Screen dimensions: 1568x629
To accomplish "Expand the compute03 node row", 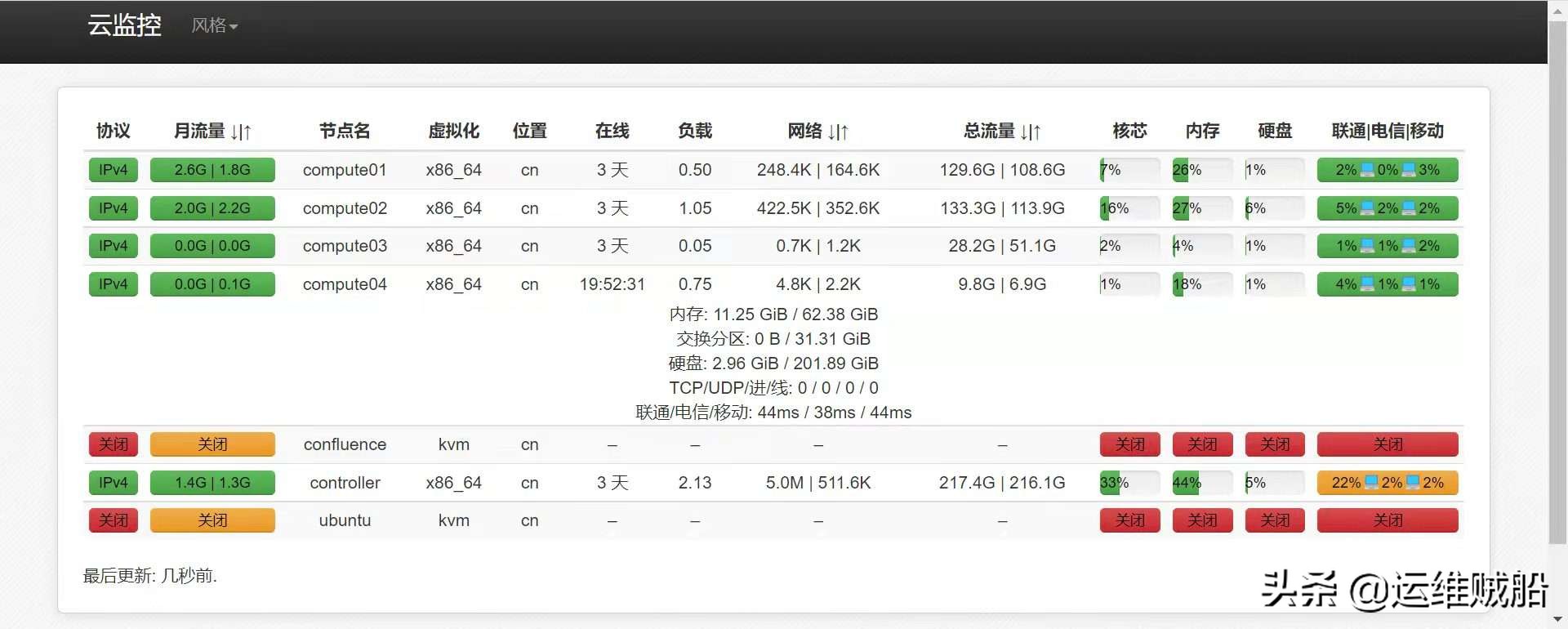I will (x=773, y=246).
